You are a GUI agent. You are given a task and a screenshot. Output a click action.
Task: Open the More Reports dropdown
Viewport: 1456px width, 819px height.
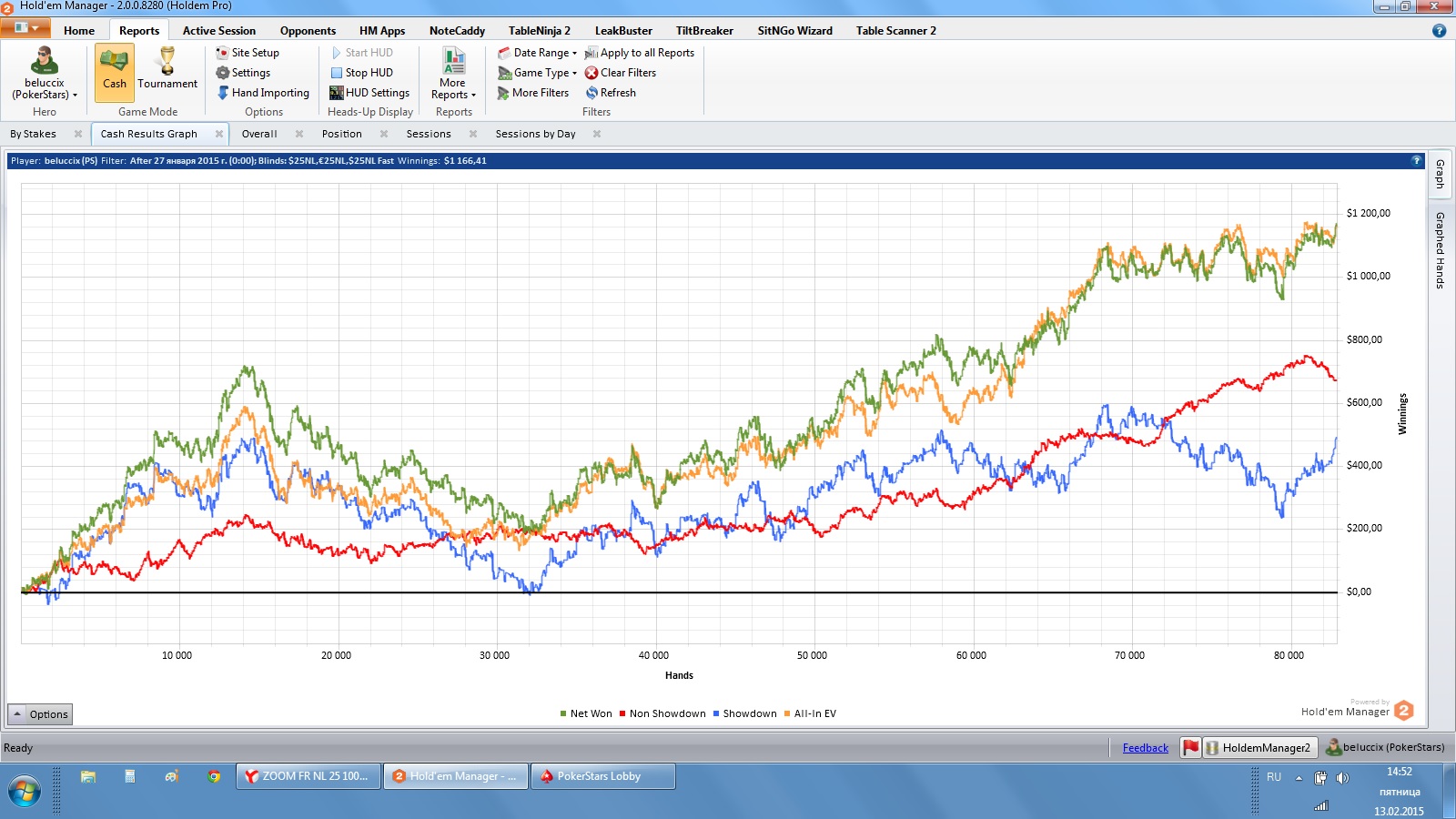click(453, 74)
